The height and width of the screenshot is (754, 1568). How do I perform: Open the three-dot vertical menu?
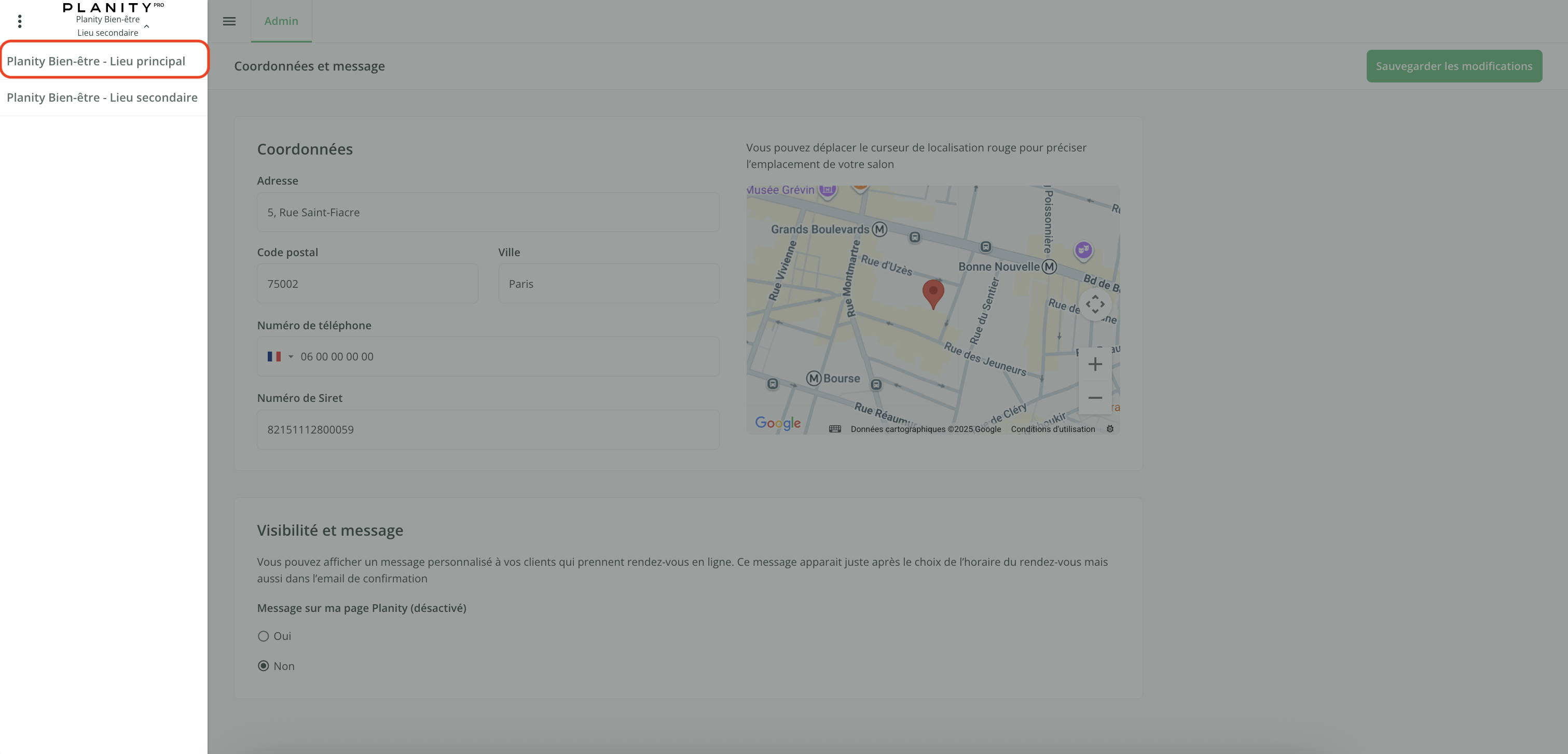(20, 21)
